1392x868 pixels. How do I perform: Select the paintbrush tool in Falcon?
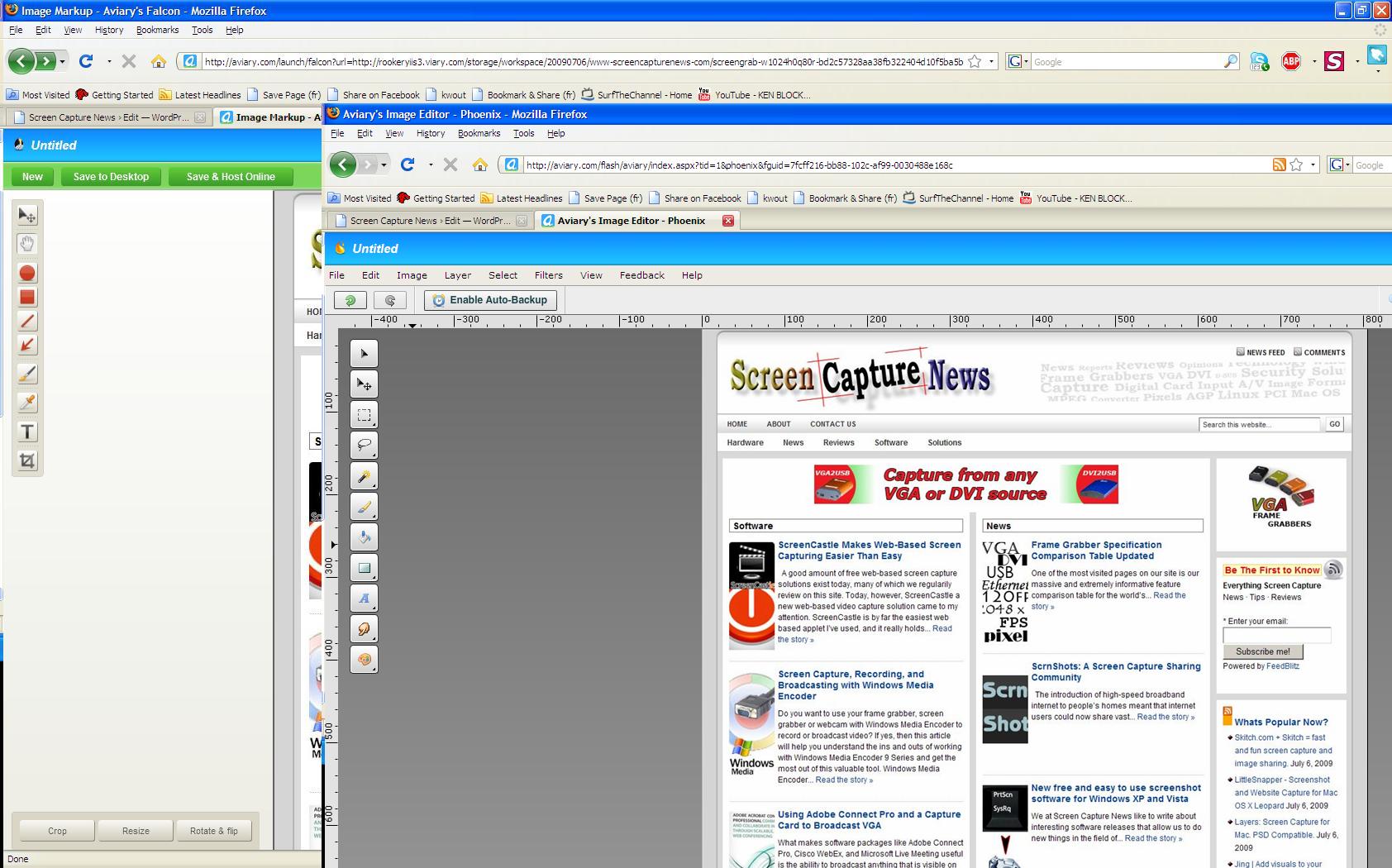[27, 374]
